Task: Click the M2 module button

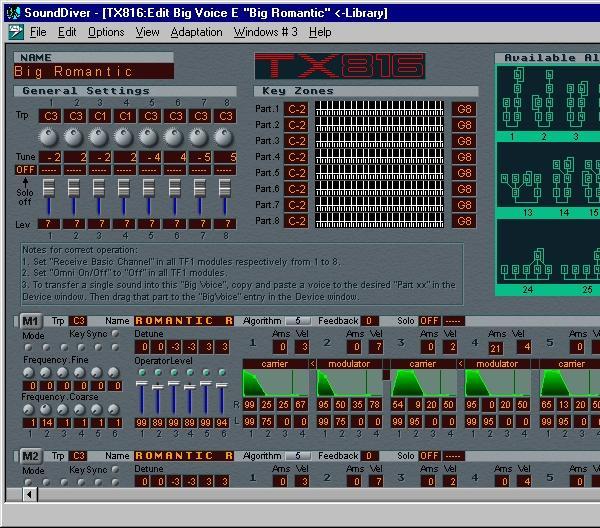Action: click(30, 456)
